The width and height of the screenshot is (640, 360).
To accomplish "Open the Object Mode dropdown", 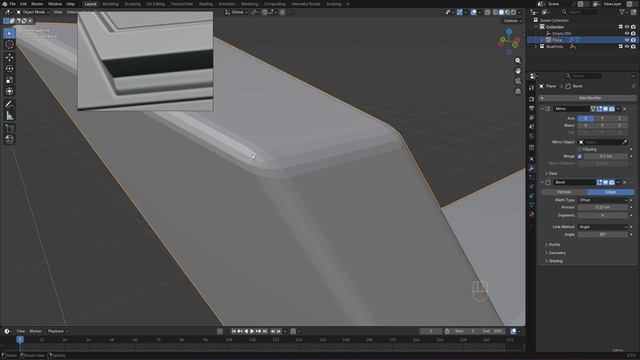I will coord(33,12).
